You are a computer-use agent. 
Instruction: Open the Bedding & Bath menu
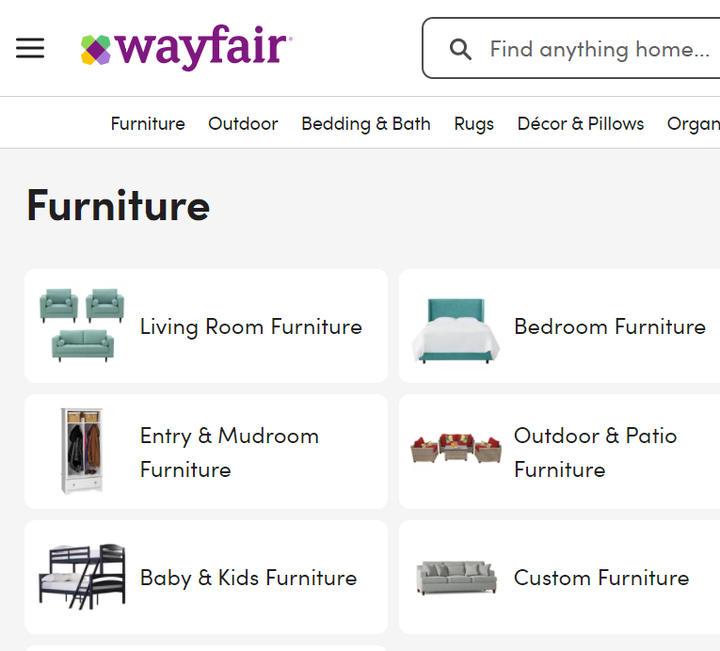coord(366,124)
